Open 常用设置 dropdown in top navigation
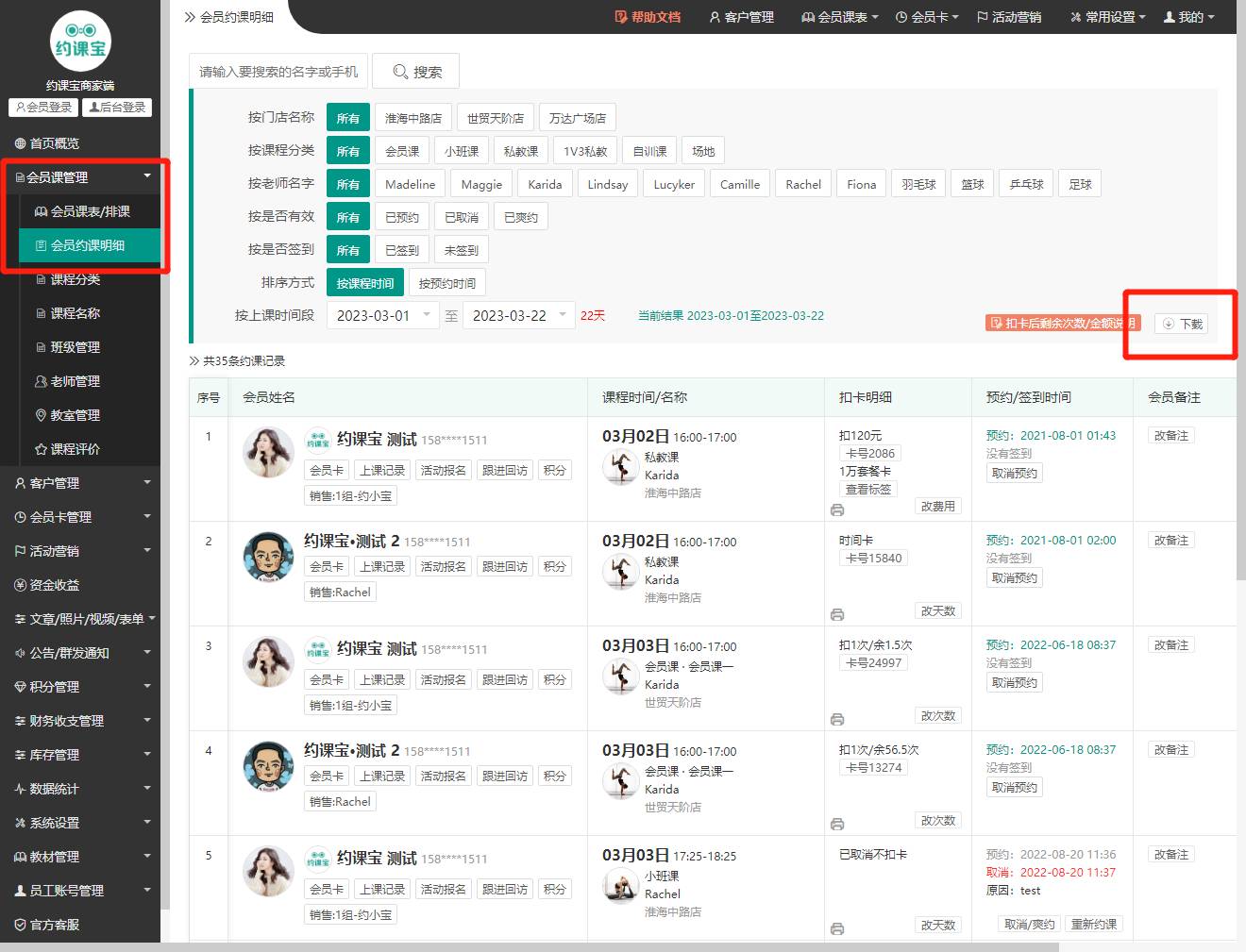Screen dimensions: 1246x952 [x=1107, y=17]
